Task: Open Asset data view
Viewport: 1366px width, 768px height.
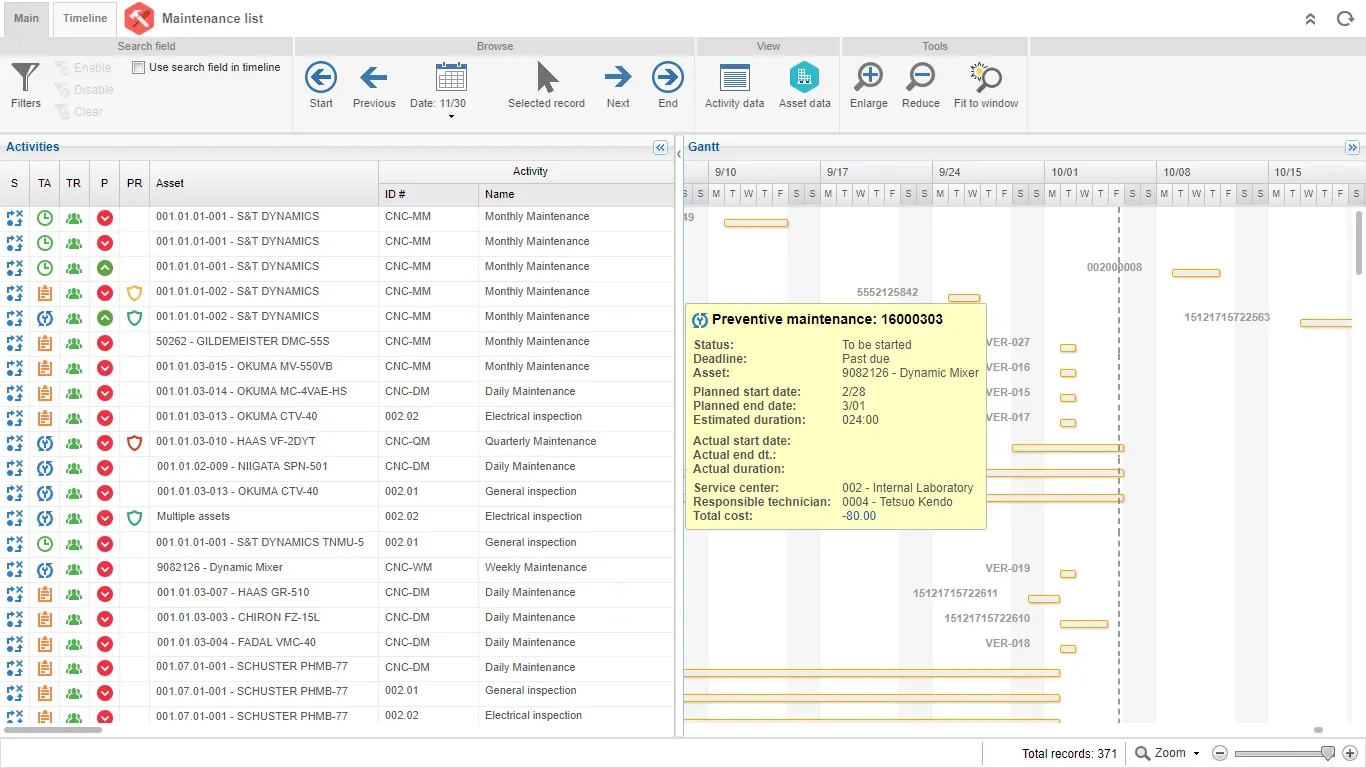Action: coord(804,85)
